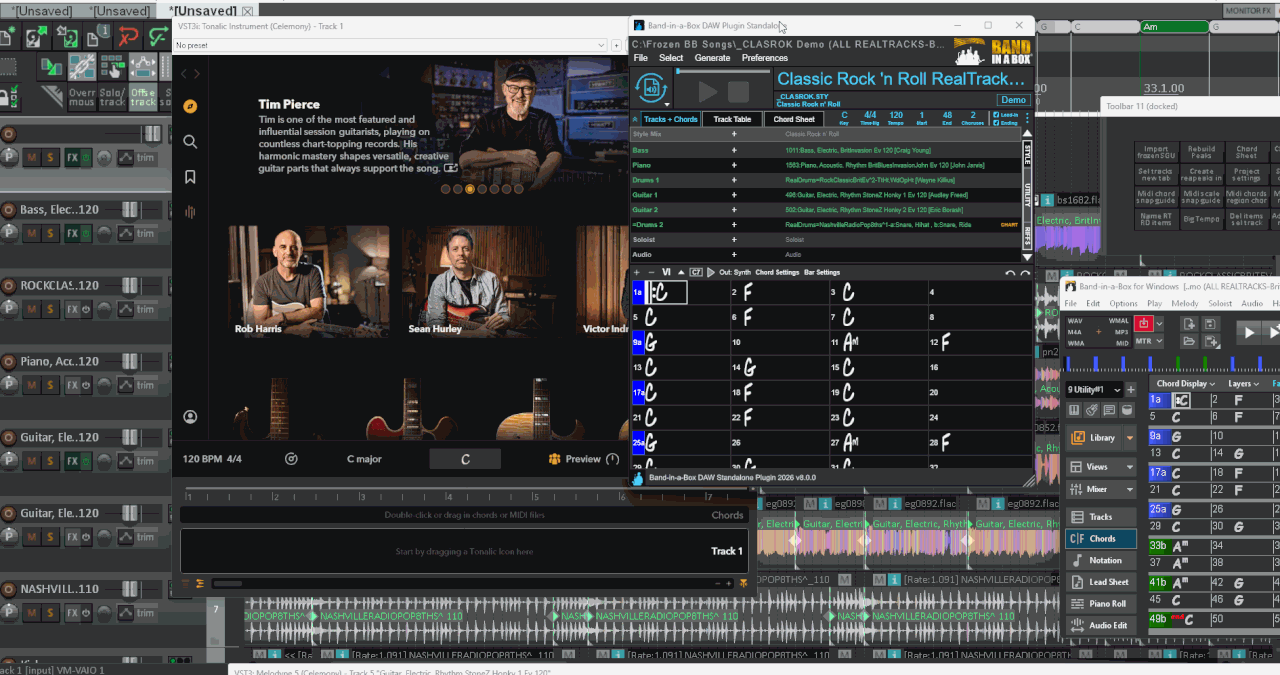Click the BB plugin playback progress bar
The height and width of the screenshot is (675, 1280).
tap(722, 71)
